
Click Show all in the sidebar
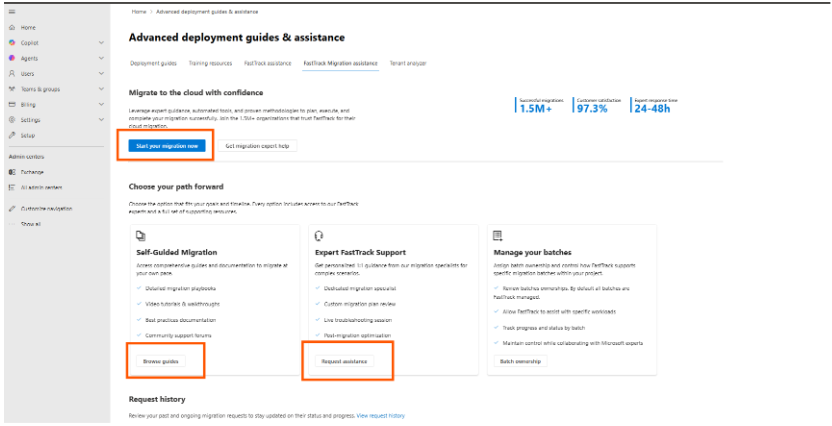tap(31, 224)
